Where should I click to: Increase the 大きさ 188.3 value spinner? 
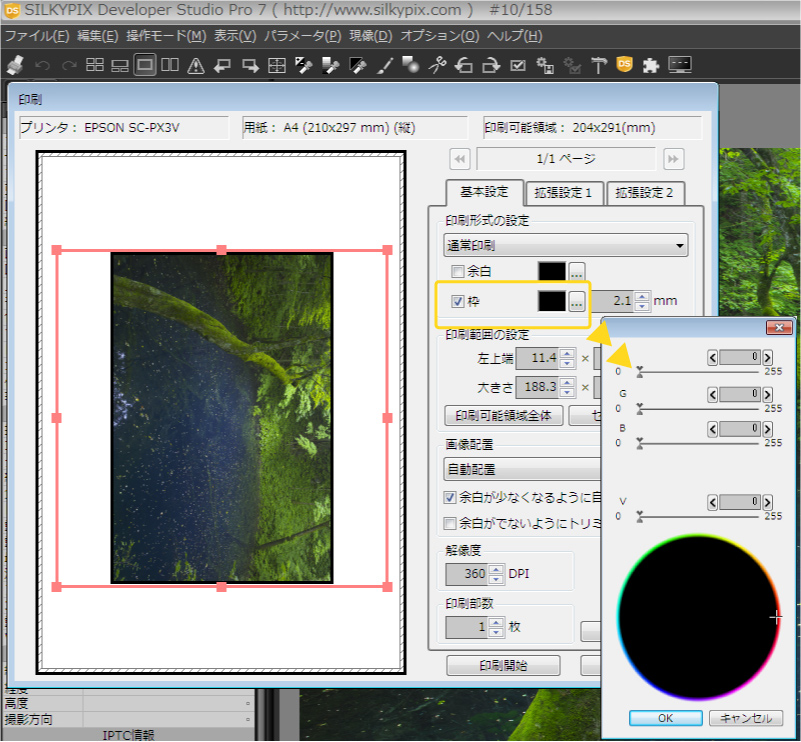coord(567,382)
